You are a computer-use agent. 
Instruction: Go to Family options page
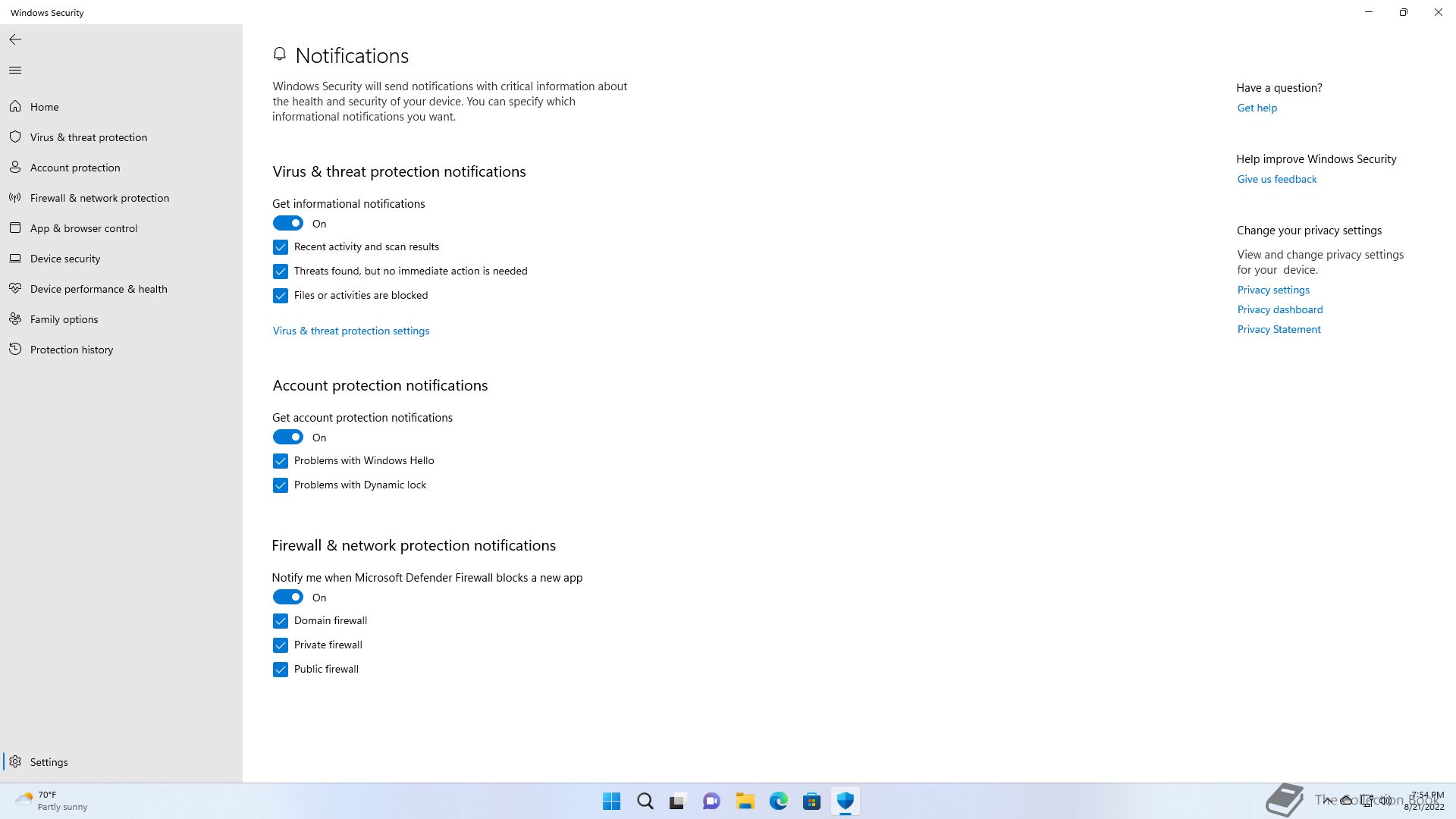click(64, 319)
